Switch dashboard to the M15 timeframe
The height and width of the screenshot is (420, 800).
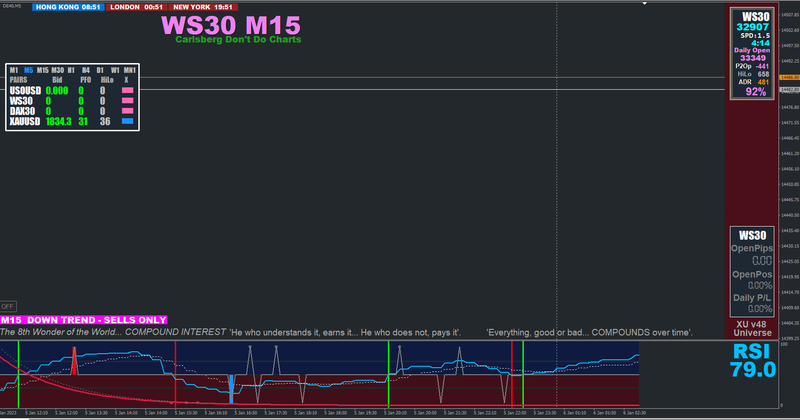(x=42, y=70)
